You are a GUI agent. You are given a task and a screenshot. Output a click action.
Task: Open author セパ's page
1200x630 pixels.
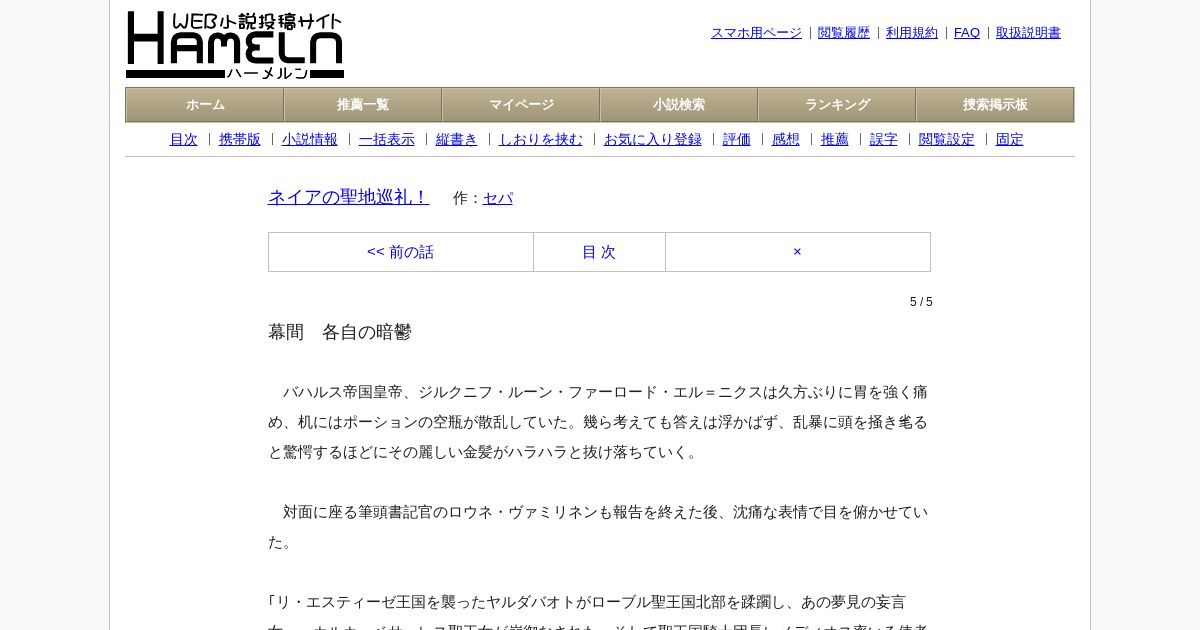[498, 198]
